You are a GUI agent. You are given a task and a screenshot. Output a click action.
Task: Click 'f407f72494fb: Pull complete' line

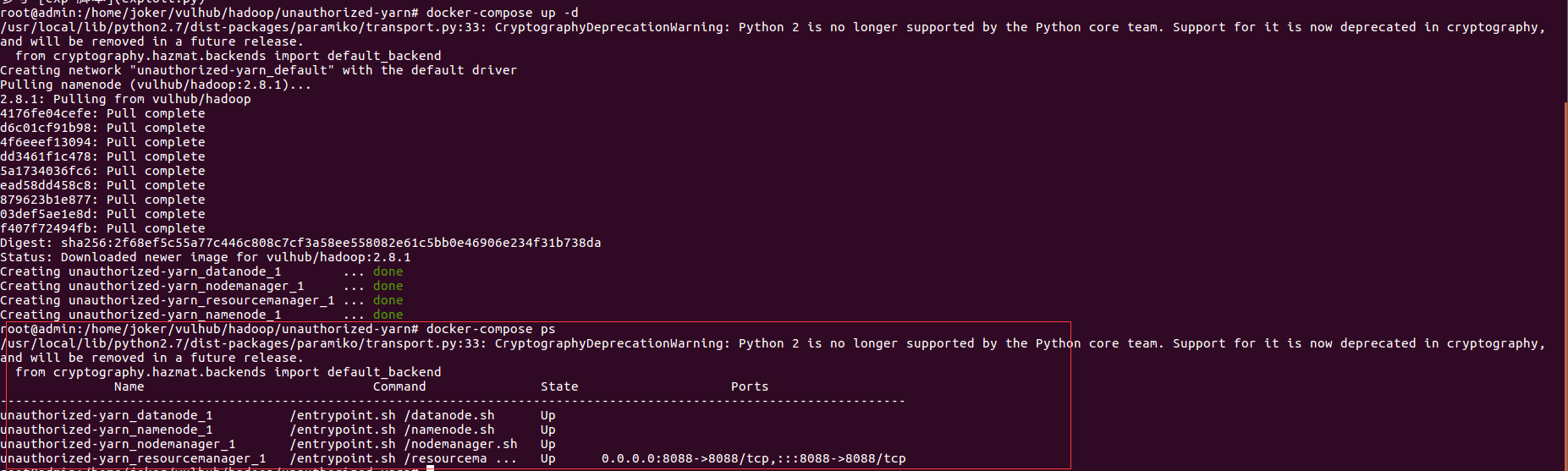(102, 228)
